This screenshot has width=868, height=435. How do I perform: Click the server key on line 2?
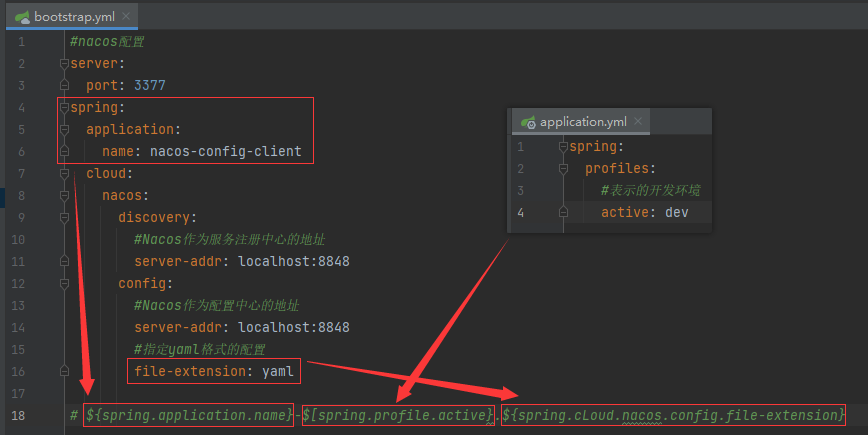(94, 64)
